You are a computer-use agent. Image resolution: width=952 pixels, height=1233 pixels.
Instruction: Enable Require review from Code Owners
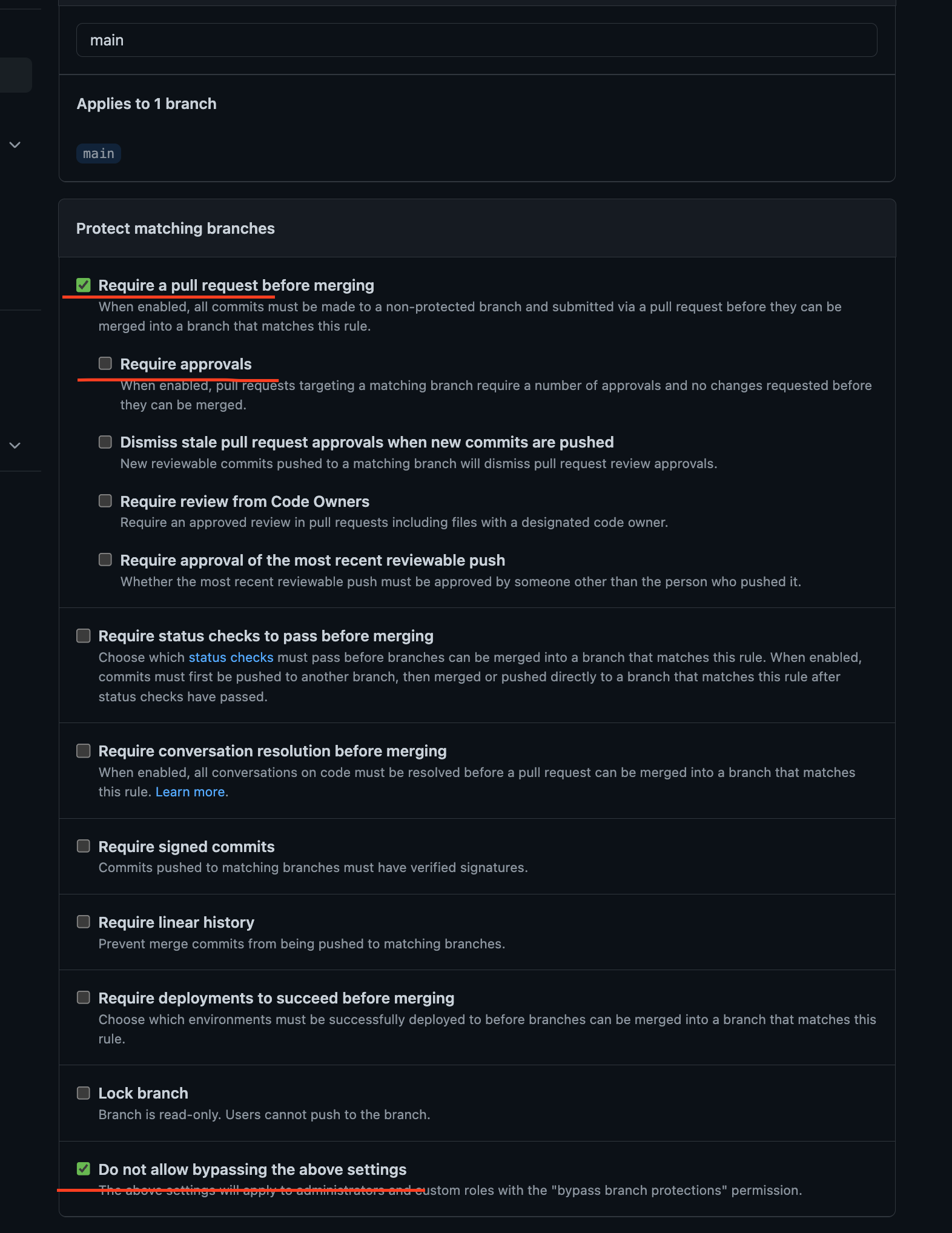pyautogui.click(x=105, y=501)
